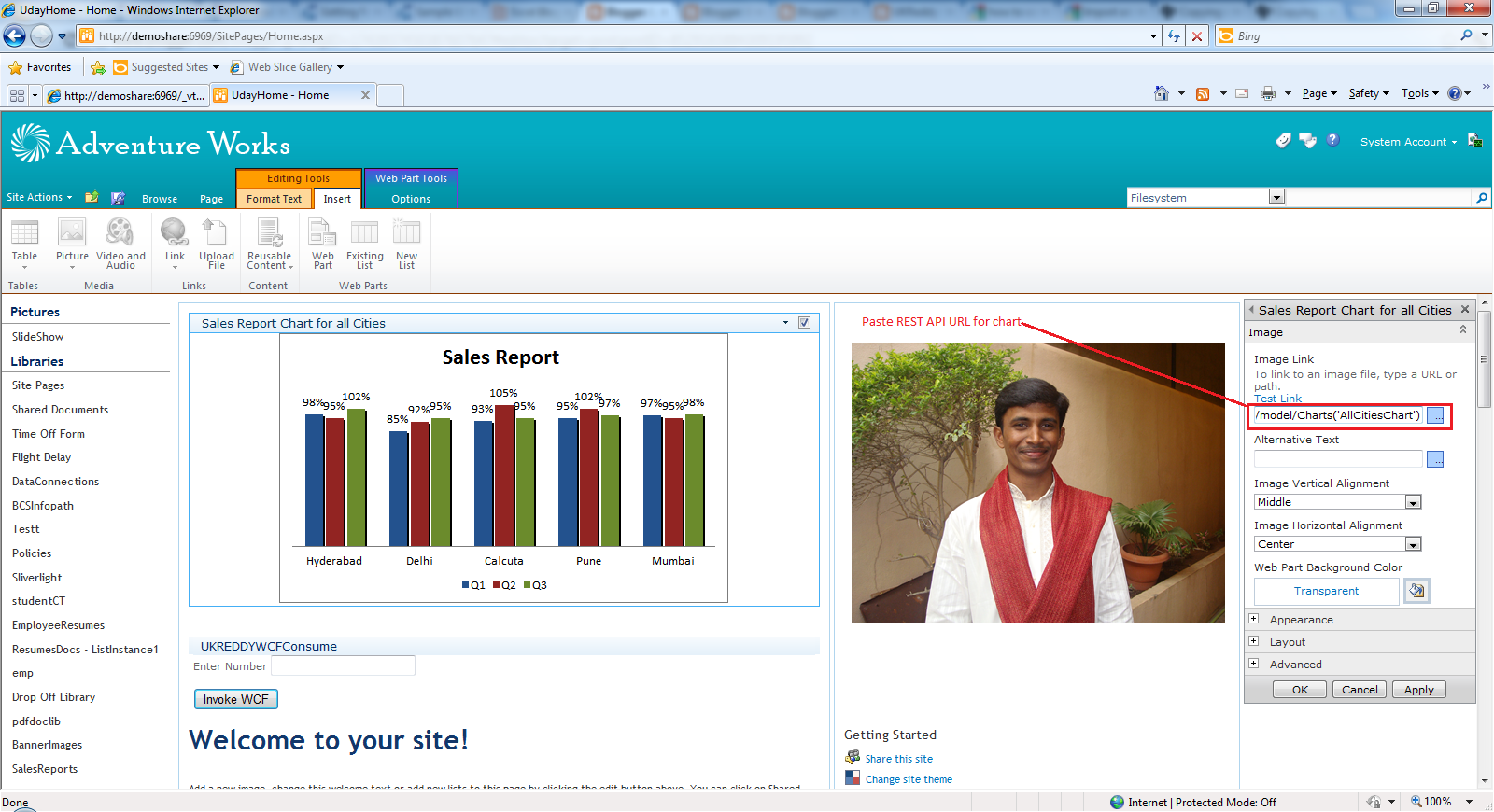
Task: Open the Filesystem search scope dropdown
Action: pyautogui.click(x=1276, y=197)
